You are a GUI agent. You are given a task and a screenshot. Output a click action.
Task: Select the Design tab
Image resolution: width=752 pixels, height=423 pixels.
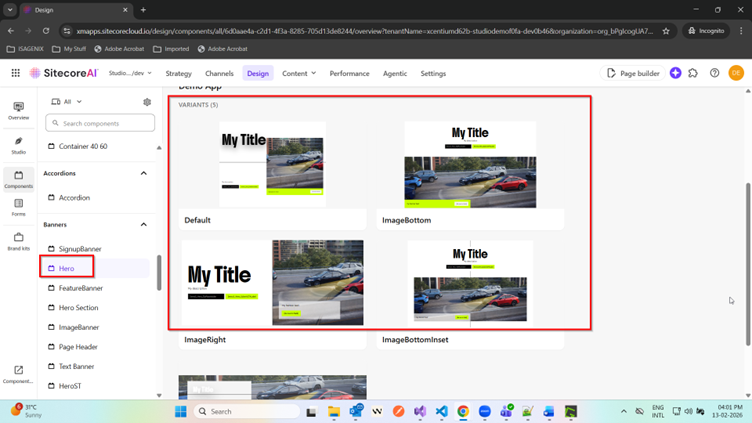click(x=258, y=73)
